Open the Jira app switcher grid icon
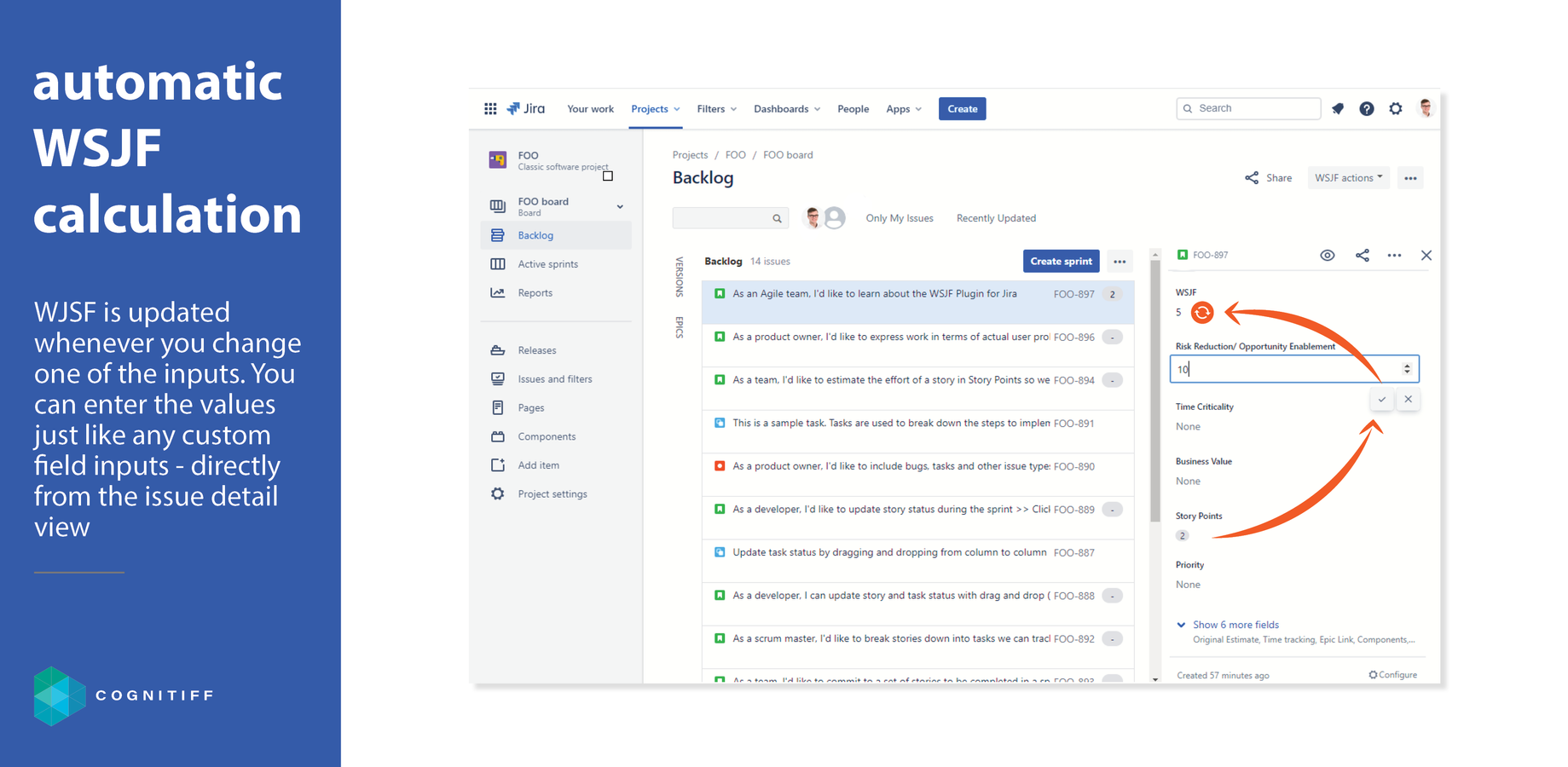This screenshot has height=767, width=1568. coord(490,109)
